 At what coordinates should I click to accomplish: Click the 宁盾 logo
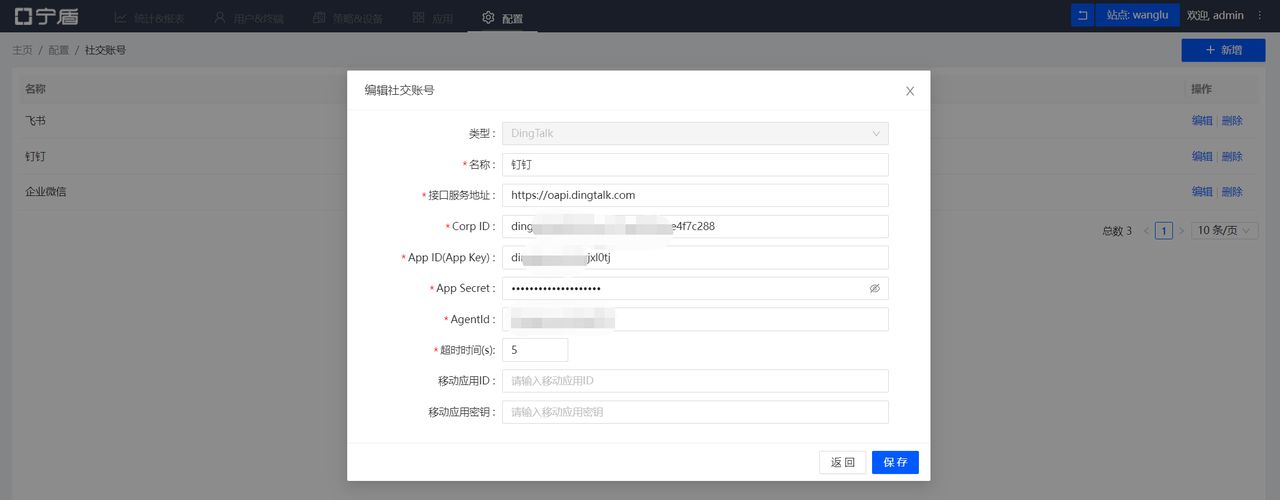(x=46, y=17)
